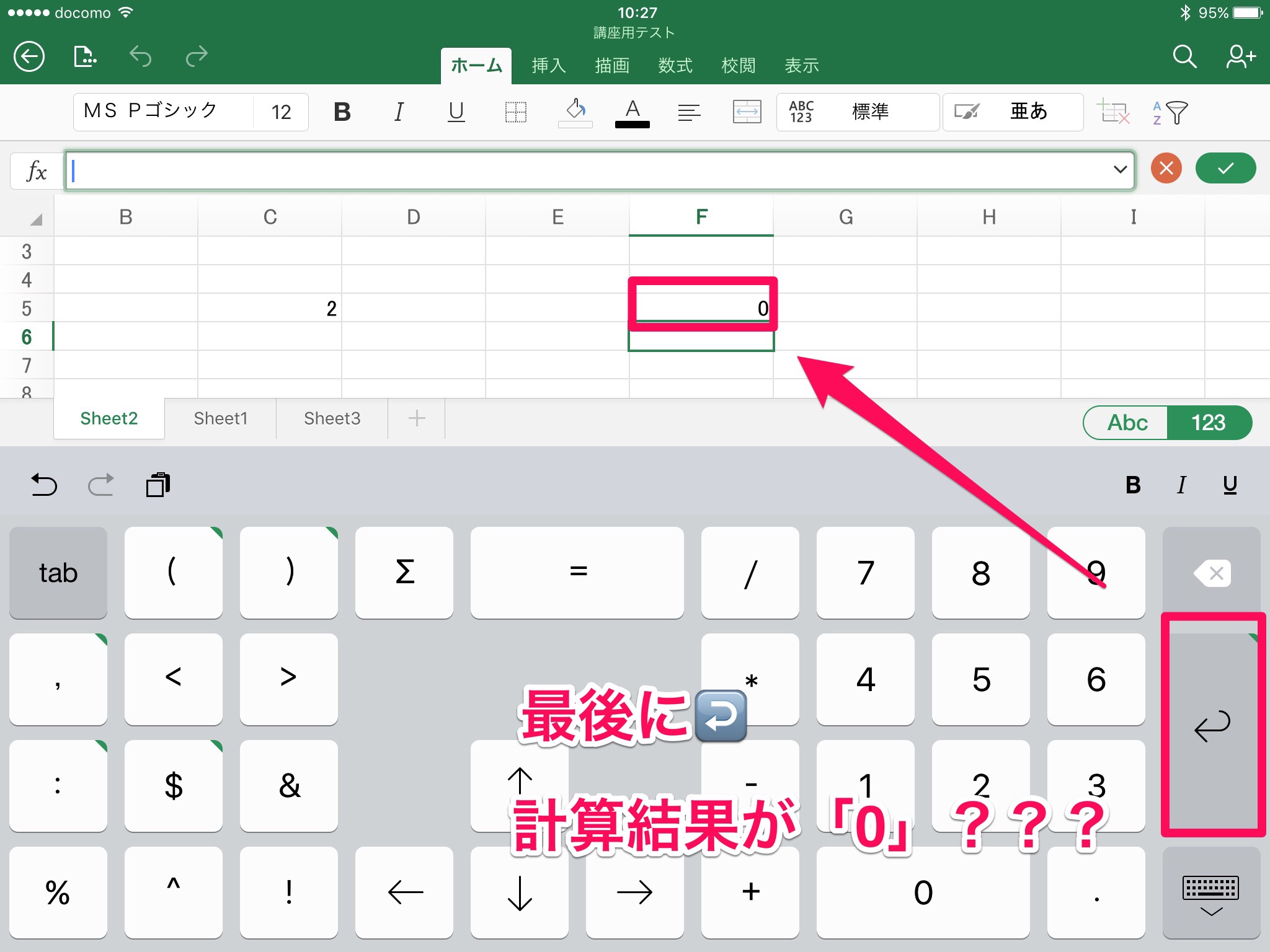The image size is (1270, 952).
Task: Cancel entry with red X button
Action: (x=1166, y=169)
